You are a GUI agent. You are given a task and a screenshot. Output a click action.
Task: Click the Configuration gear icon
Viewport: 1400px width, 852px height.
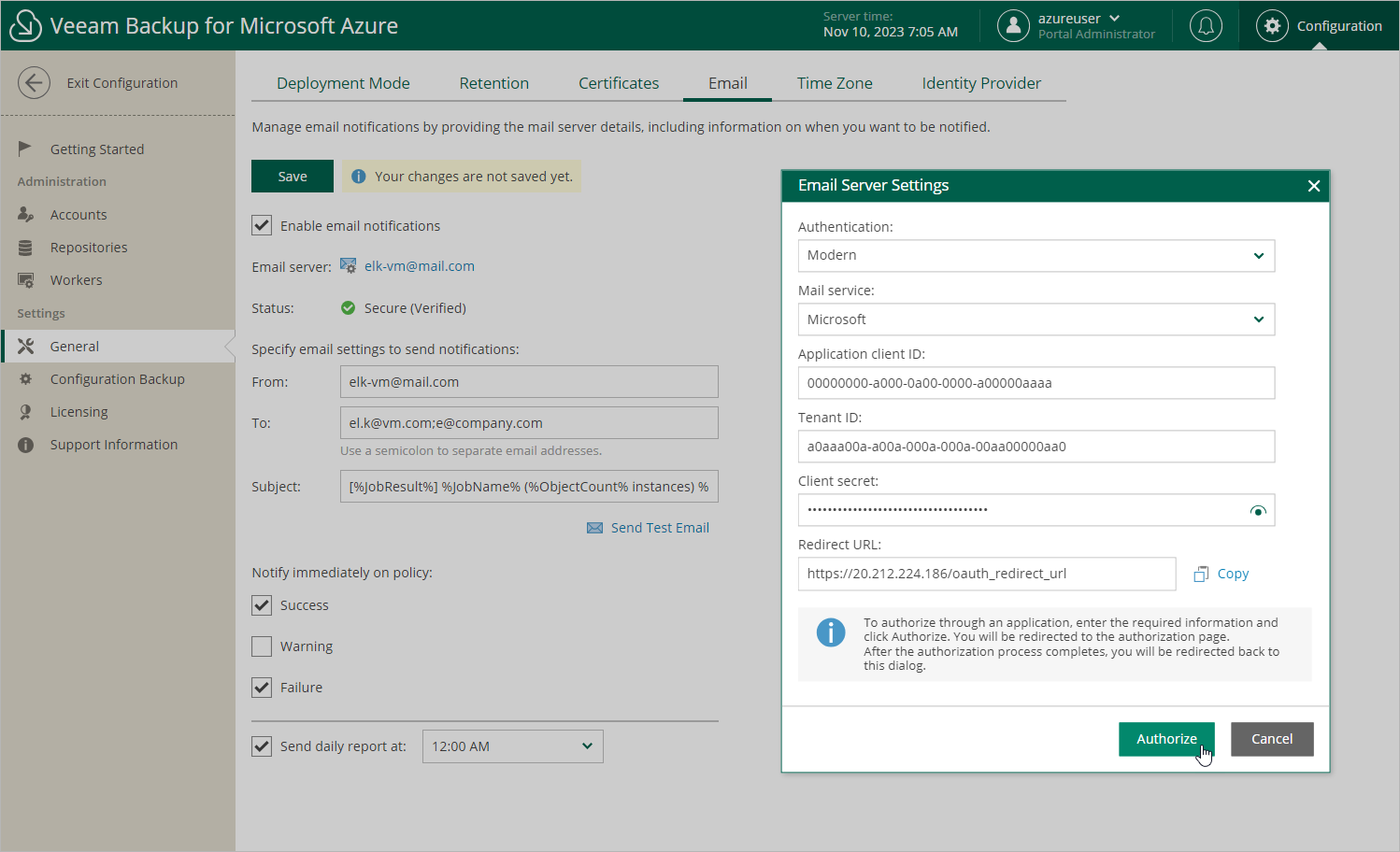coord(1272,26)
